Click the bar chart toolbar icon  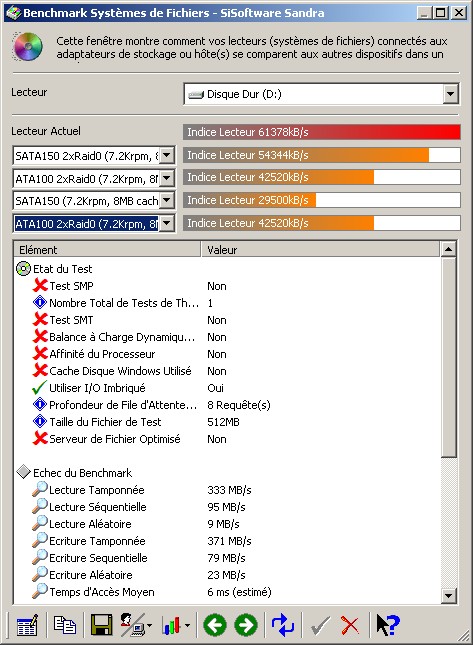(172, 625)
